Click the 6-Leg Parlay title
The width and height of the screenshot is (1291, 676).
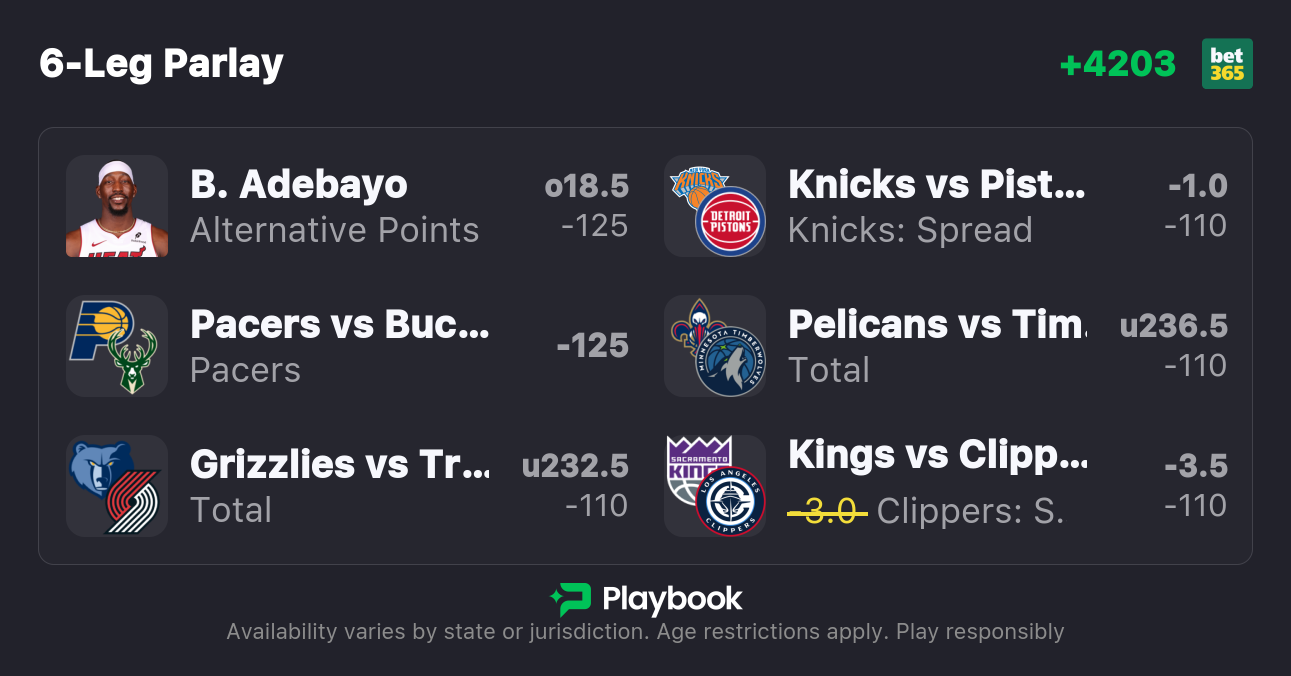click(162, 64)
